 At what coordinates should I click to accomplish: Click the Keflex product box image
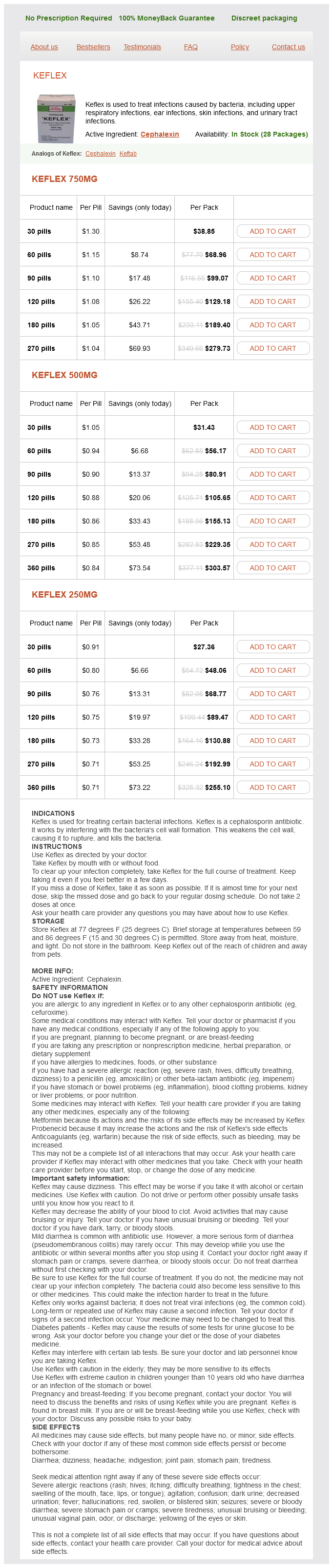pyautogui.click(x=56, y=118)
